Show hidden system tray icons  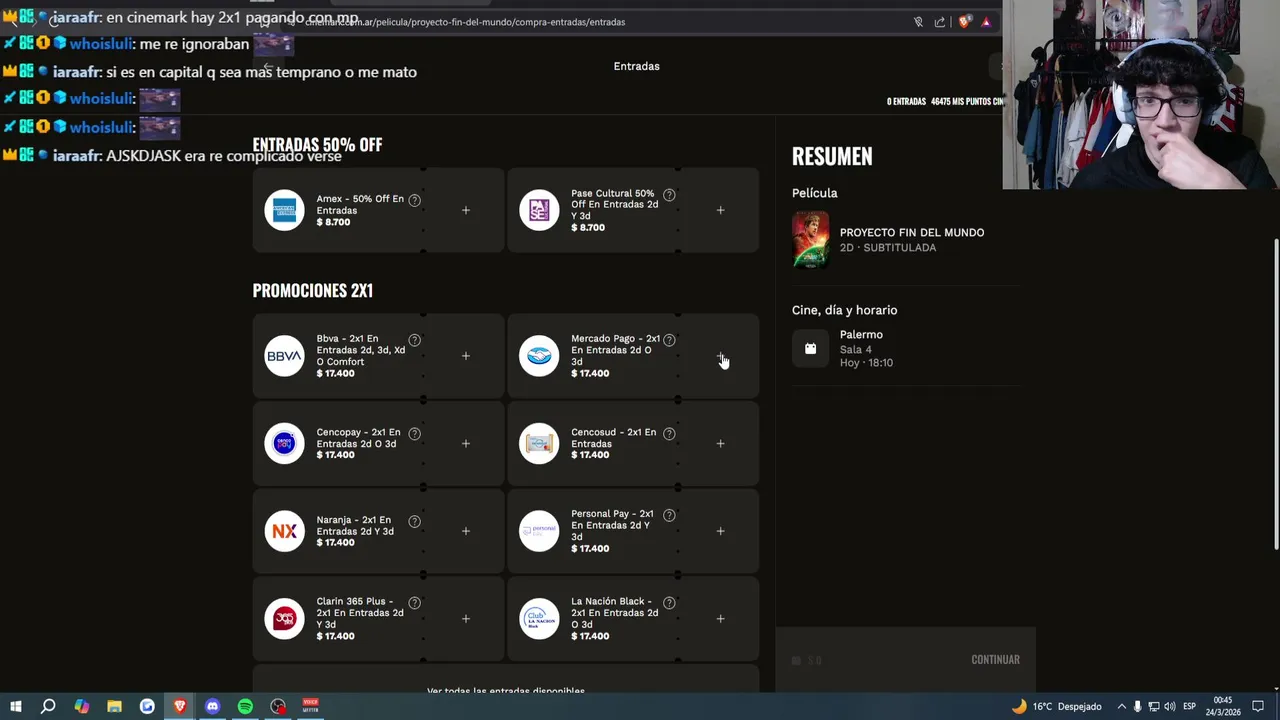coord(1121,706)
